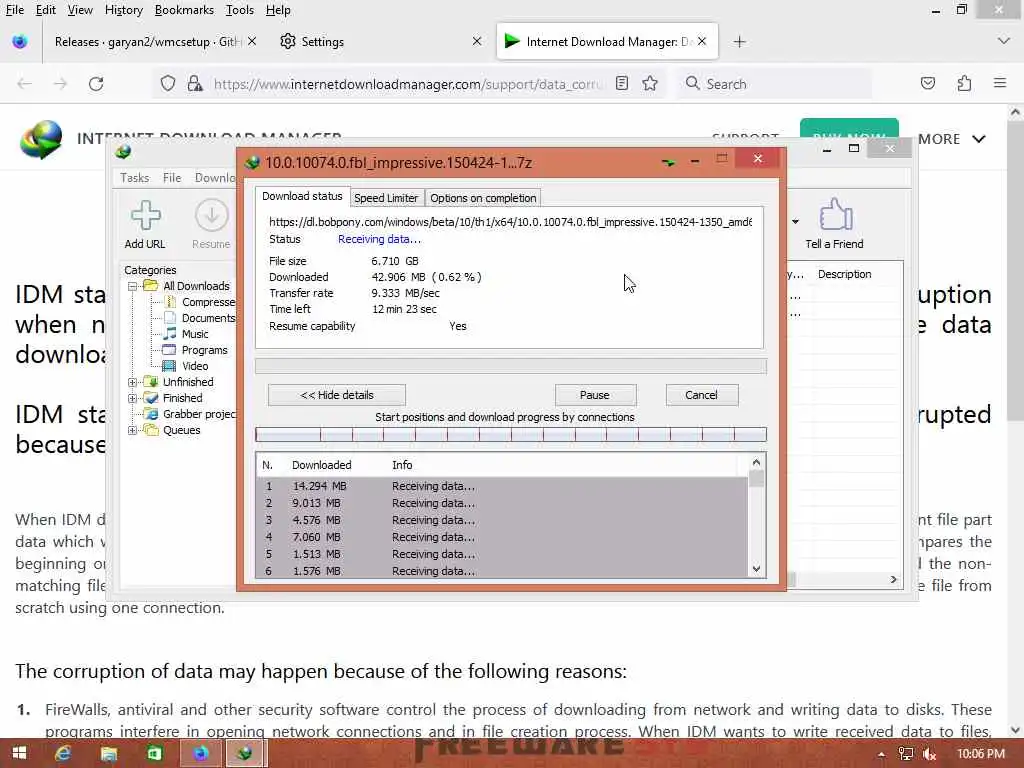Open Firefox hamburger application menu

pos(1000,84)
